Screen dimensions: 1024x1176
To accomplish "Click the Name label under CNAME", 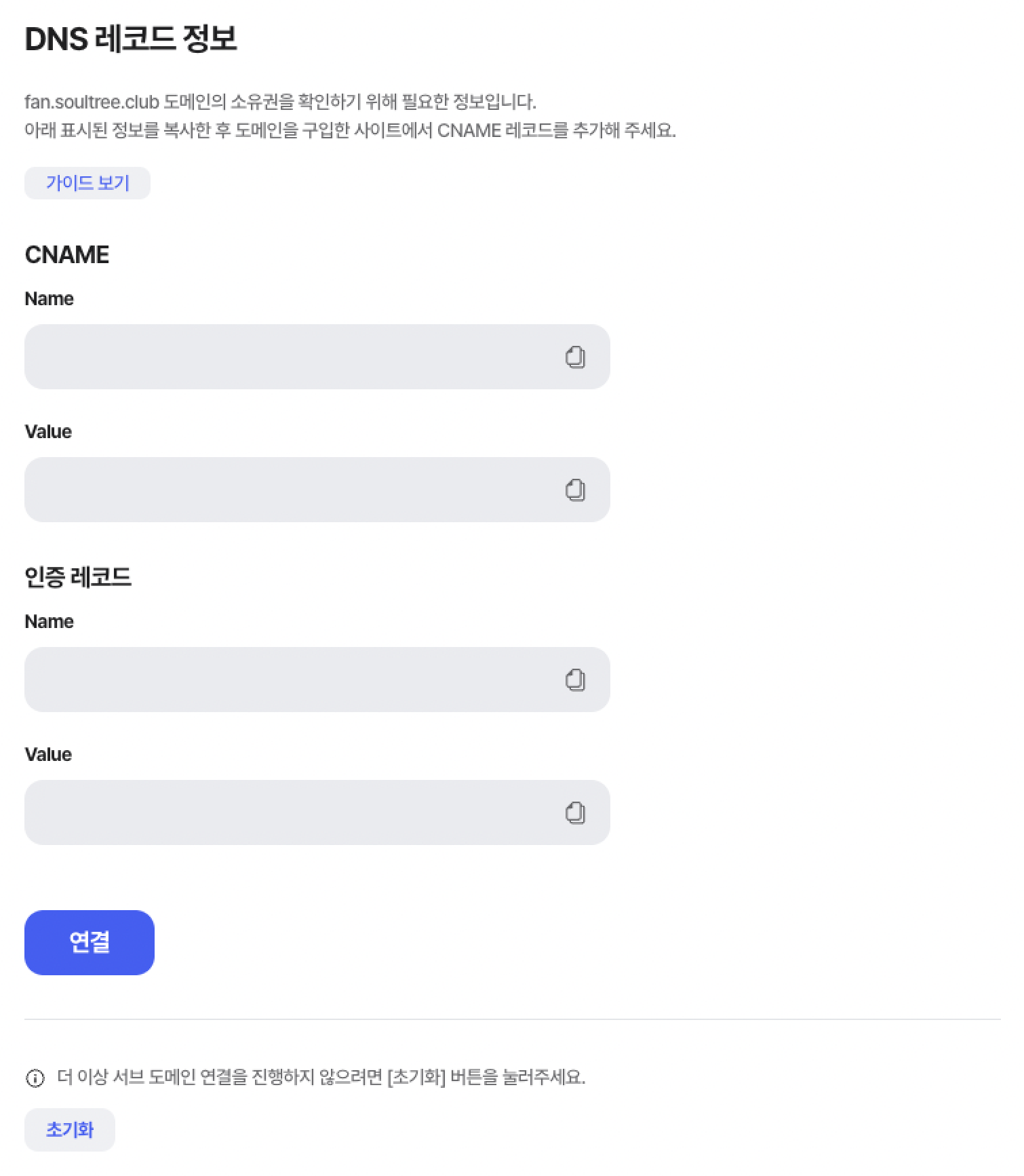I will pos(49,299).
